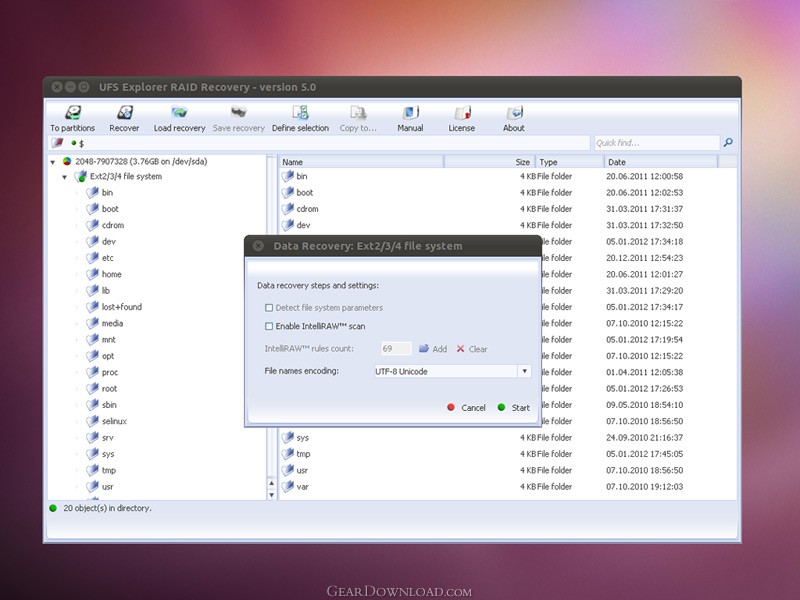
Task: Open the License toolbar icon
Action: (462, 118)
